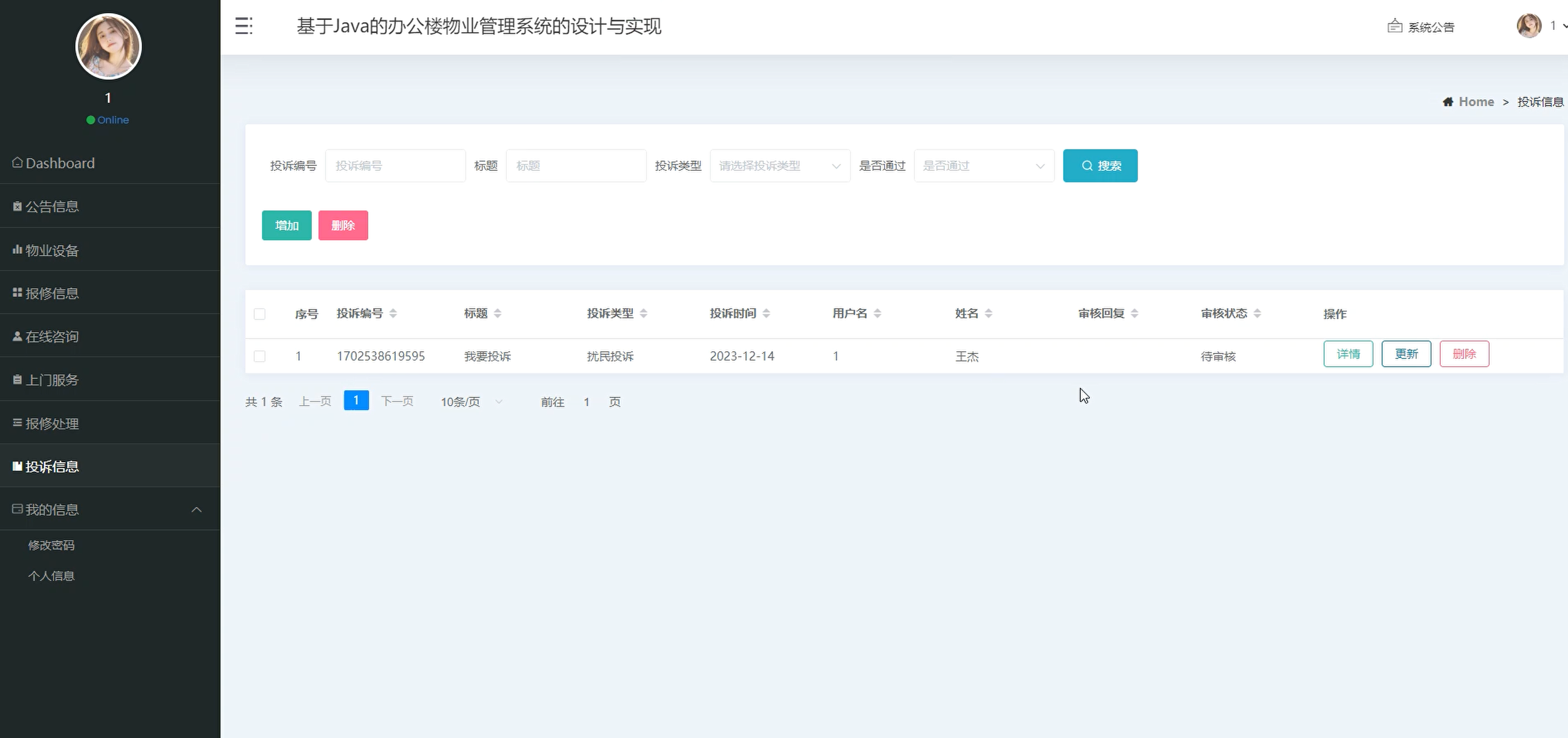The width and height of the screenshot is (1568, 738).
Task: Toggle the hamburger sidebar collapse icon
Action: tap(244, 26)
